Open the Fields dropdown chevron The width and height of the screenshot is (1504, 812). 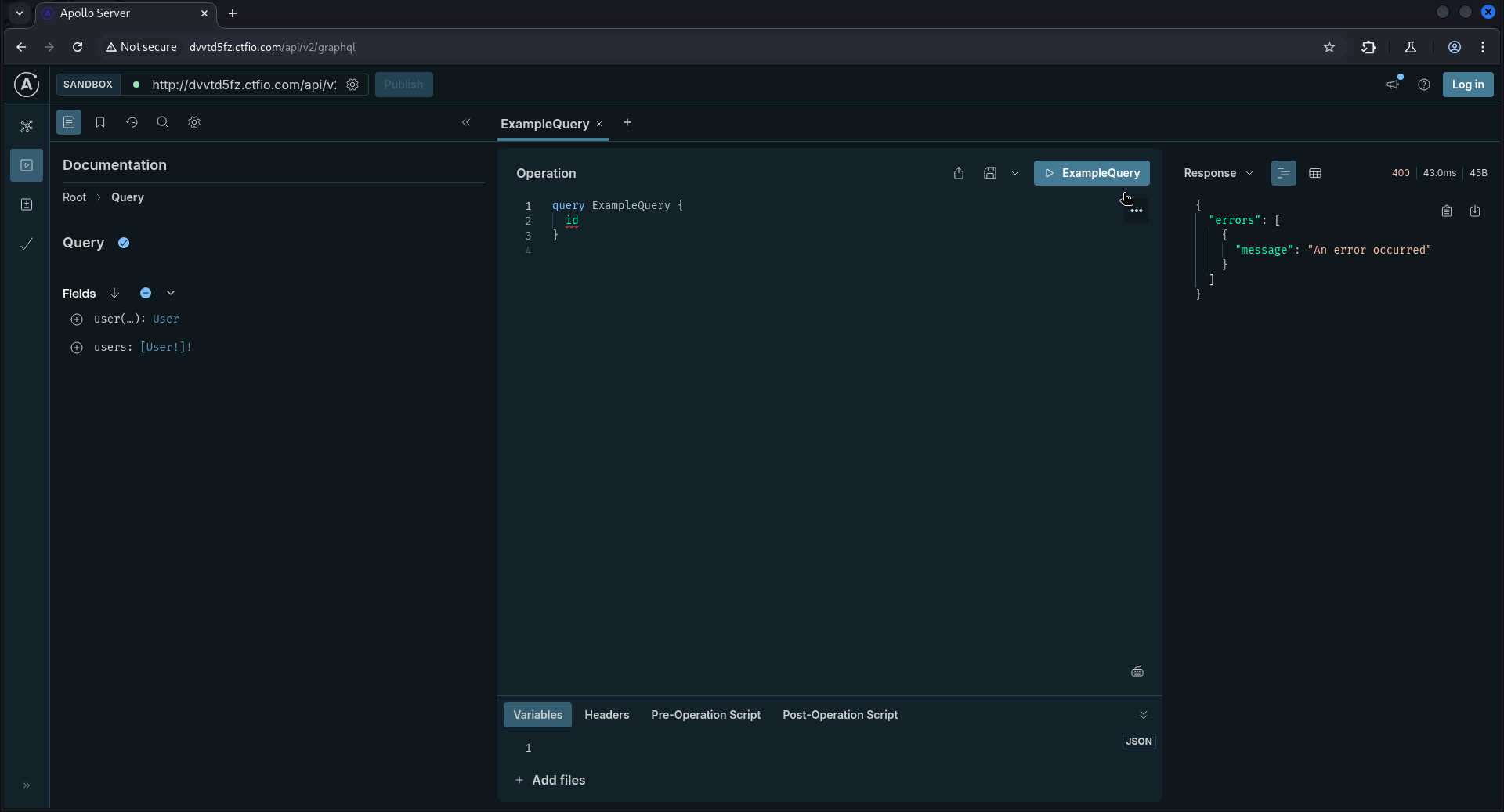coord(171,293)
